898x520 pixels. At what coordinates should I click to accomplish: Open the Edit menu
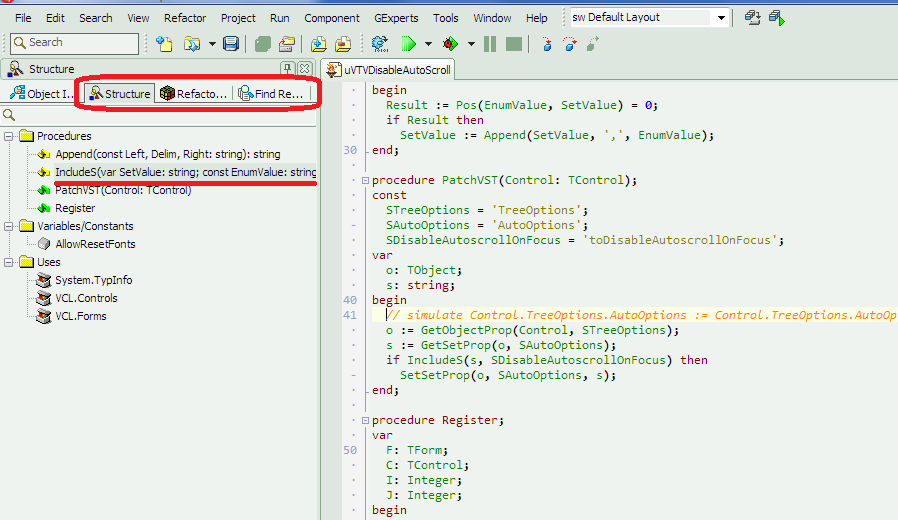tap(55, 18)
